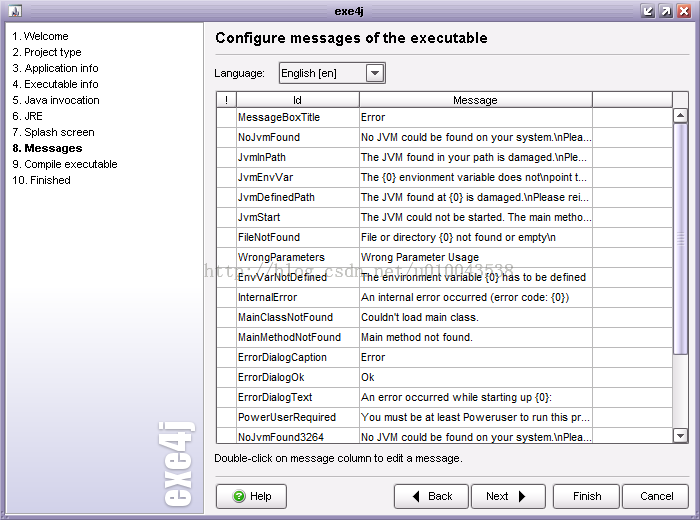The height and width of the screenshot is (520, 700).
Task: Select the MainClassNotFound row id
Action: (x=285, y=317)
